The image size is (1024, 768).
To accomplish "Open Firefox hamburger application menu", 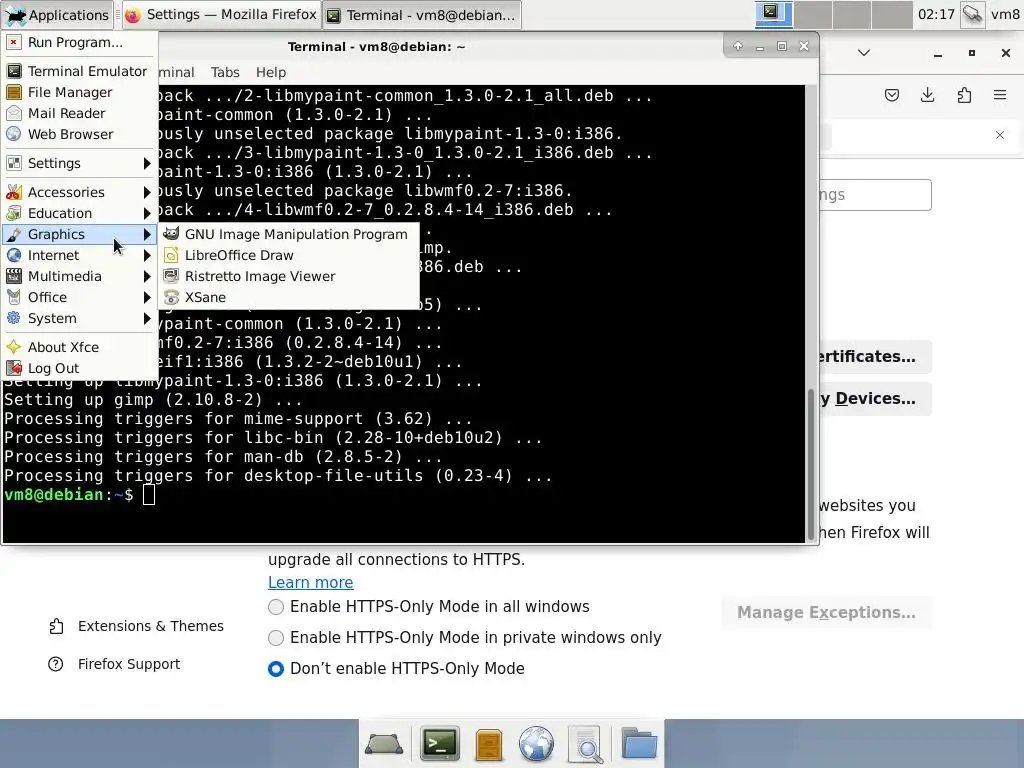I will pos(1000,95).
